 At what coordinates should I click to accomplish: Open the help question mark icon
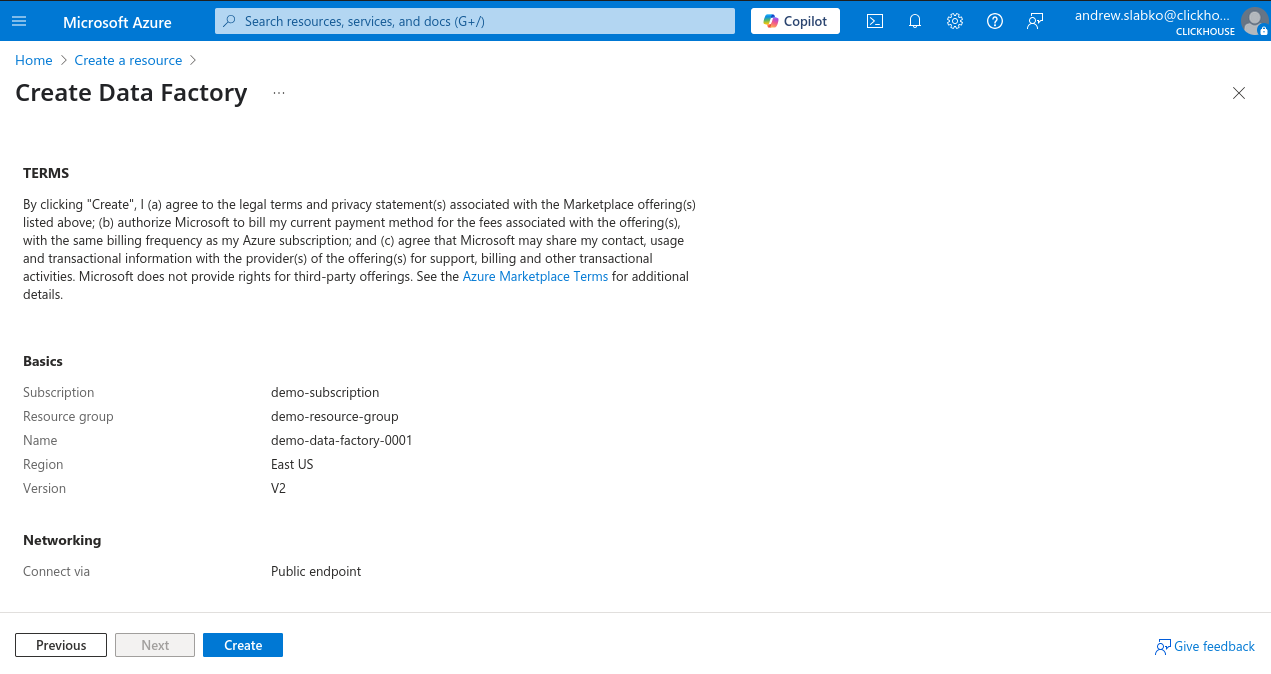coord(994,20)
